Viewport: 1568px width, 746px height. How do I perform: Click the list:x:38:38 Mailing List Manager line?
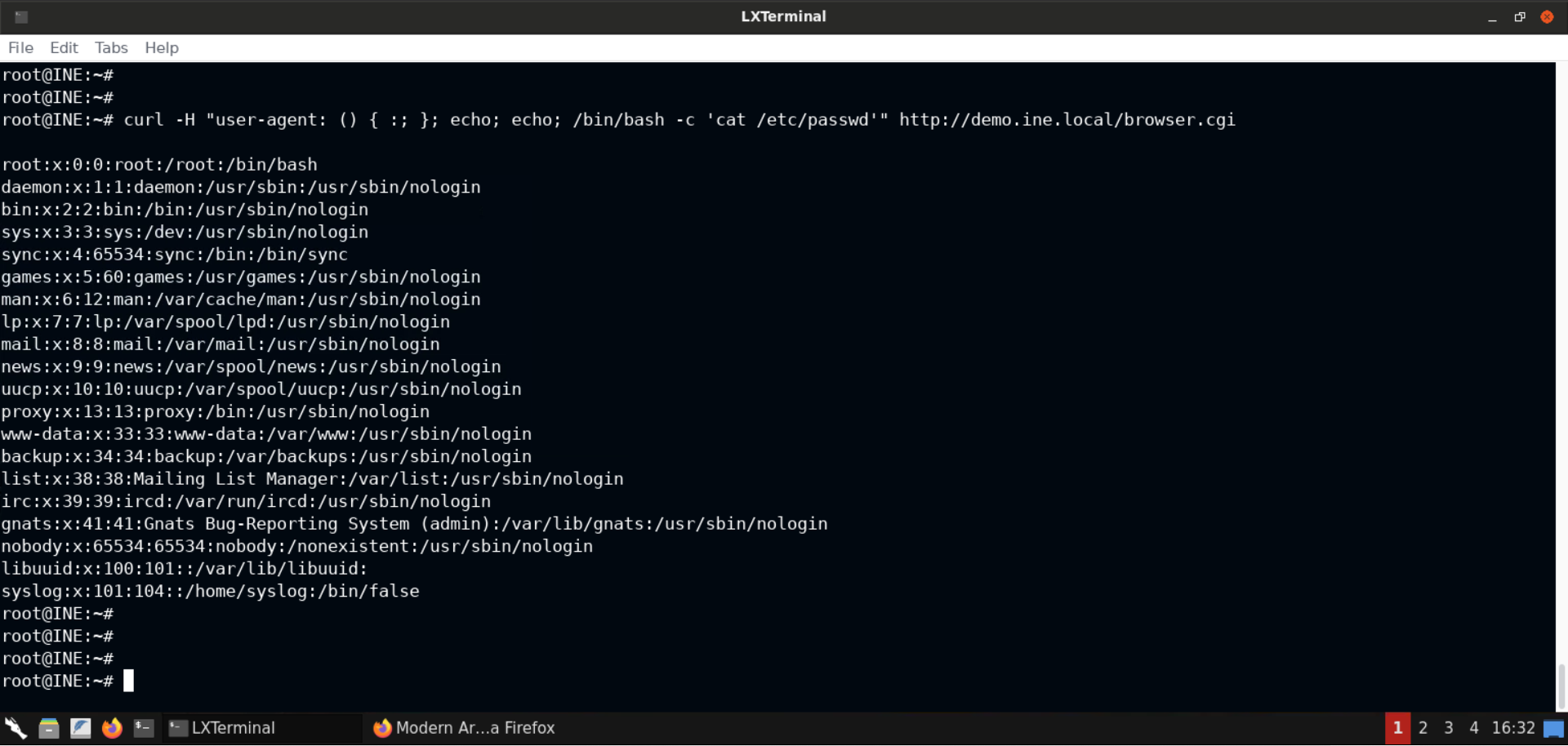point(312,479)
